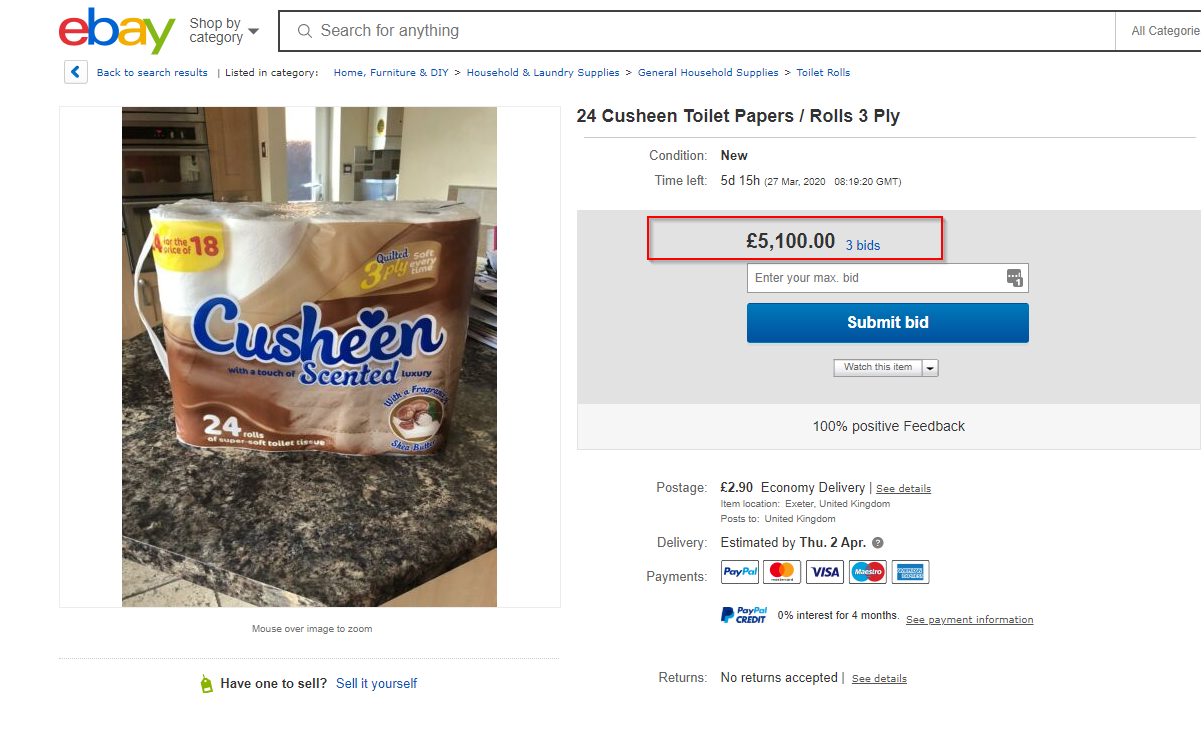Image resolution: width=1201 pixels, height=756 pixels.
Task: Click the American Express icon
Action: (x=910, y=572)
